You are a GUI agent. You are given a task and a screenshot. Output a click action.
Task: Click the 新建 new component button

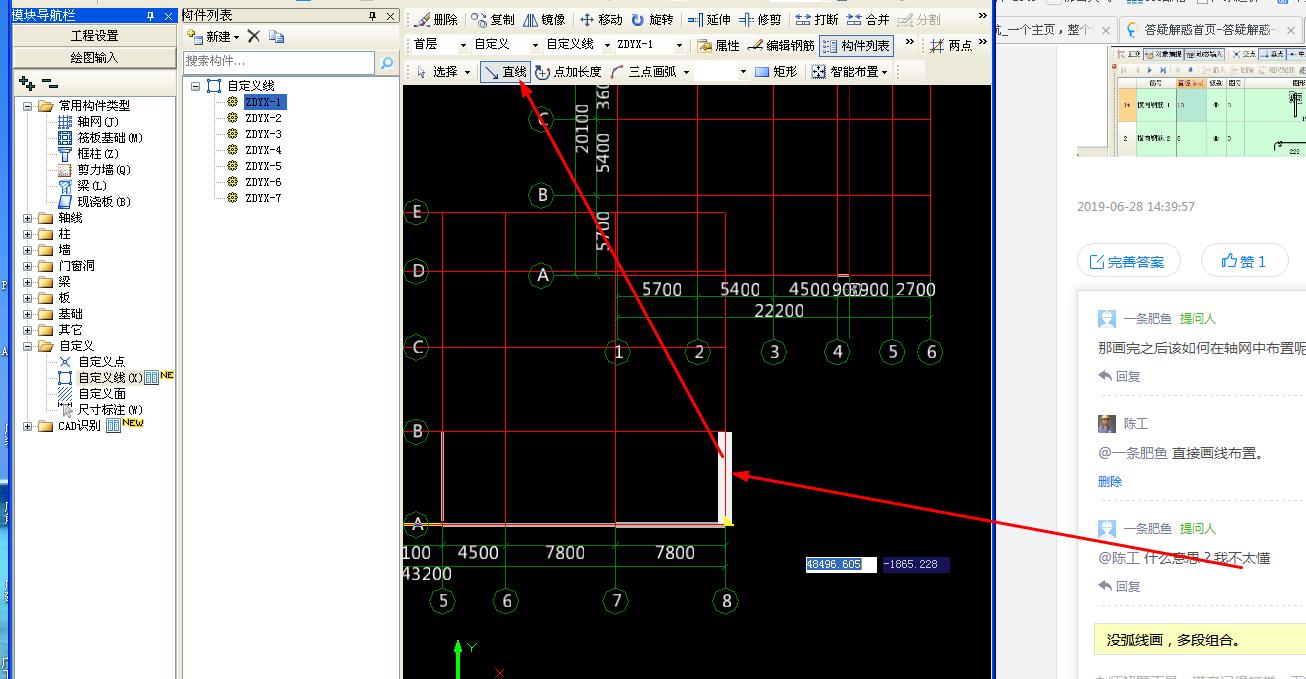tap(213, 36)
